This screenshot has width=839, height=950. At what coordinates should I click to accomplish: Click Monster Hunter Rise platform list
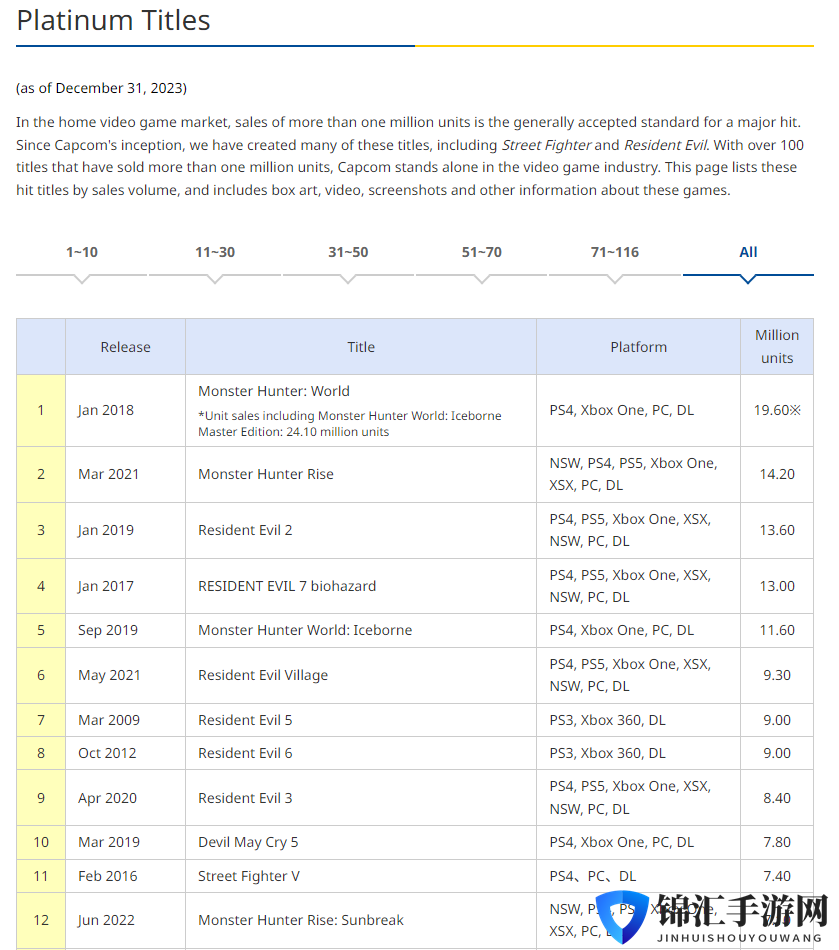(633, 474)
